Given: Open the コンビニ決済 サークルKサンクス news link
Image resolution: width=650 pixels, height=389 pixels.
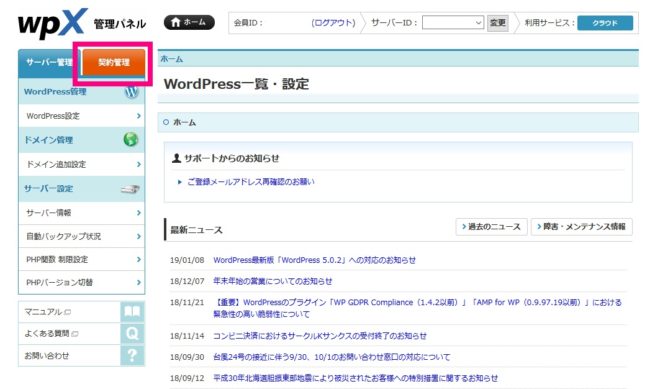Looking at the screenshot, I should [320, 336].
